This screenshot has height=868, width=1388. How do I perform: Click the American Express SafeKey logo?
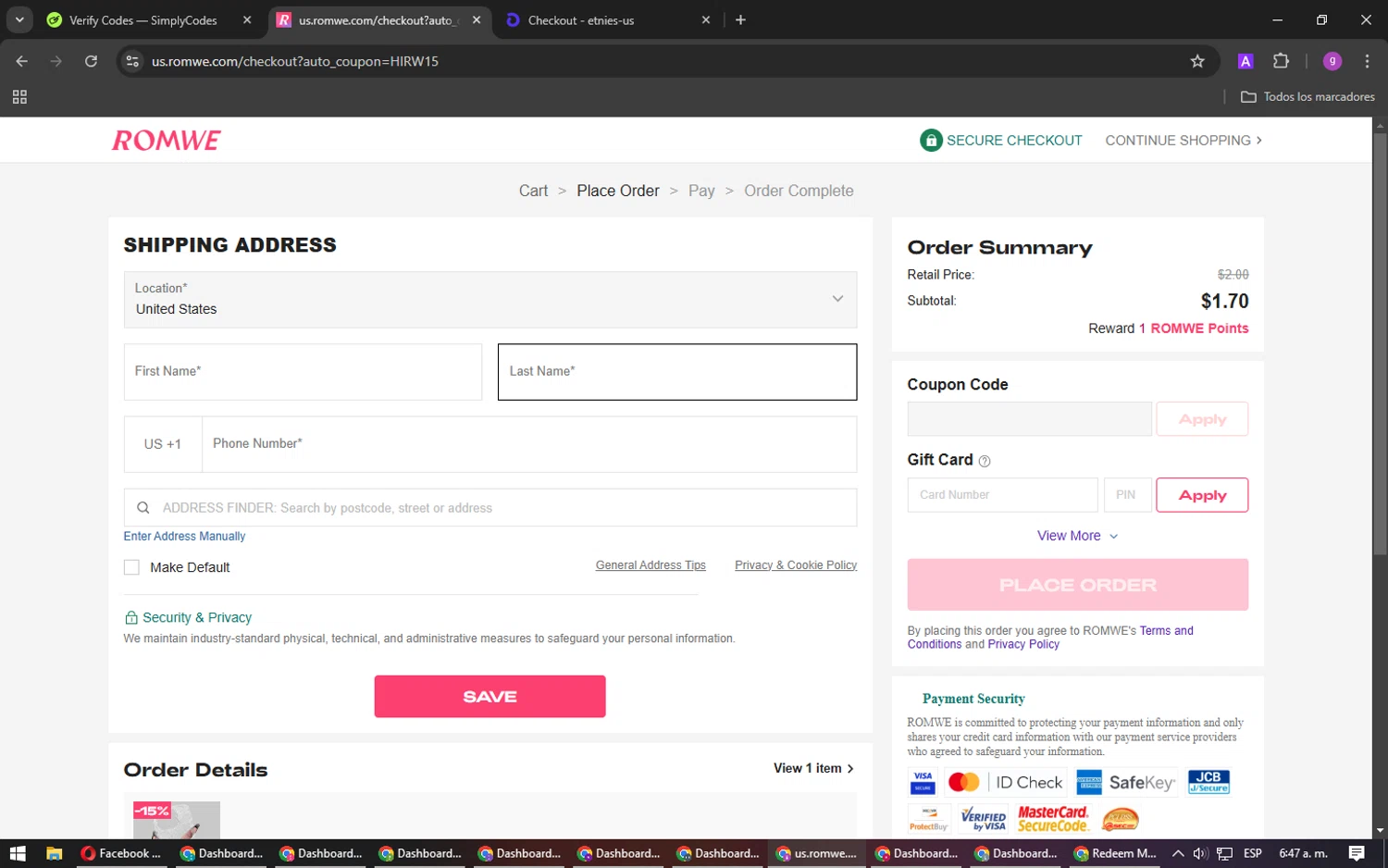1125,783
